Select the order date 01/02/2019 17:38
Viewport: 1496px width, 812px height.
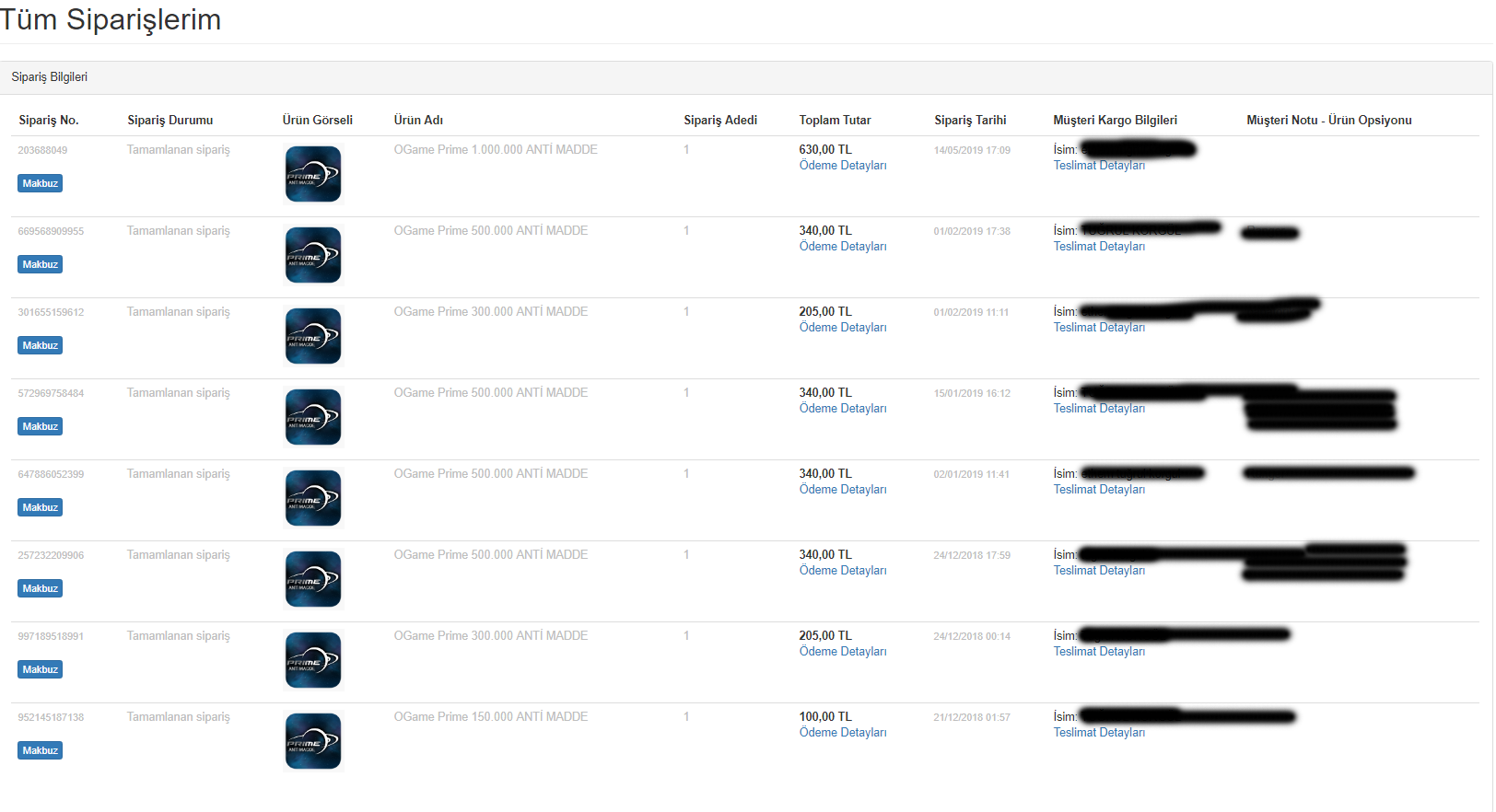pyautogui.click(x=972, y=231)
